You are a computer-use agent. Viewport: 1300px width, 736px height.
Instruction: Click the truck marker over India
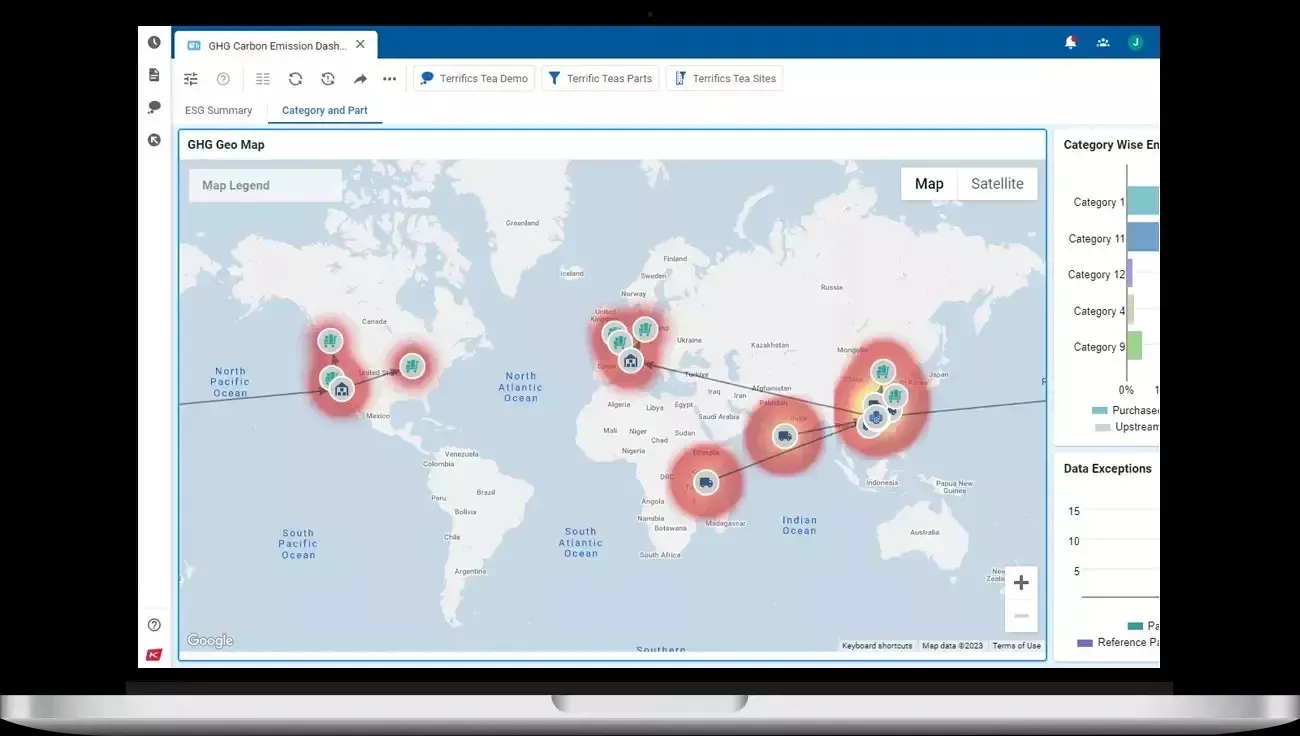pos(785,436)
